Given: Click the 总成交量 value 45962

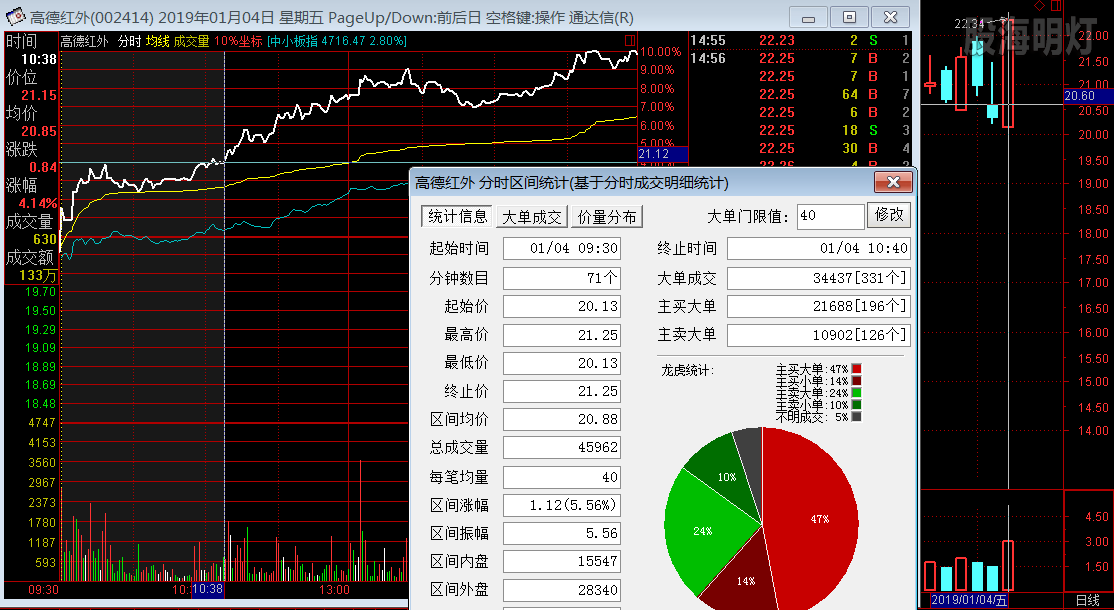Looking at the screenshot, I should [562, 448].
